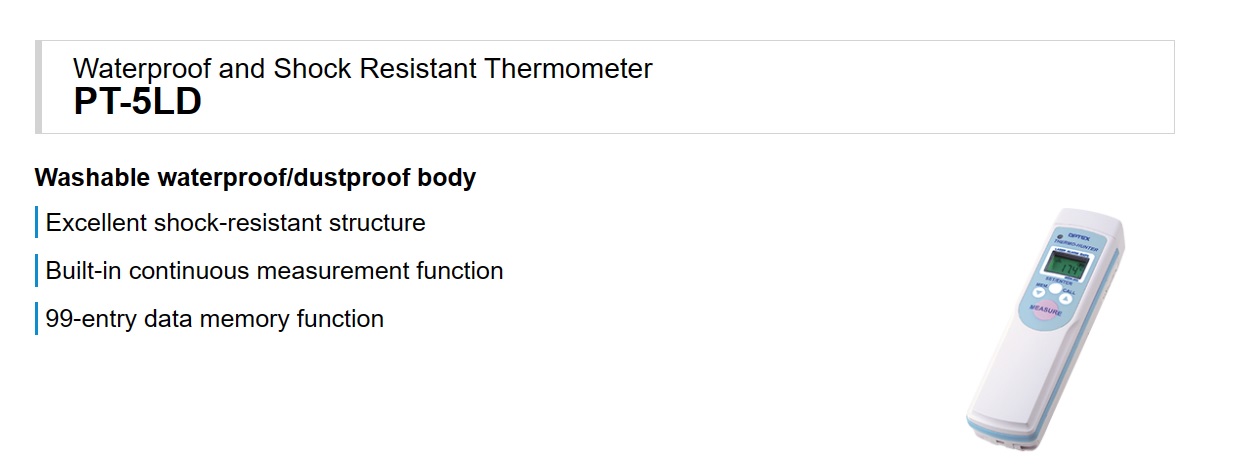Click 'Waterproof and Shock Resistant Thermometer' title text
The height and width of the screenshot is (473, 1243).
coord(363,69)
